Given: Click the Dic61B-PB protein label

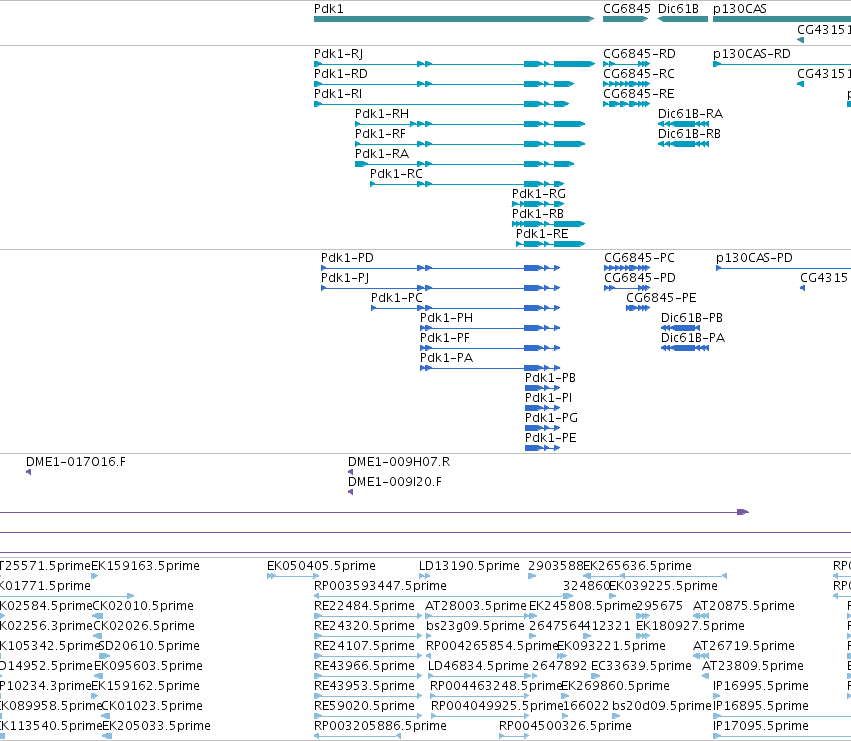Looking at the screenshot, I should 691,318.
